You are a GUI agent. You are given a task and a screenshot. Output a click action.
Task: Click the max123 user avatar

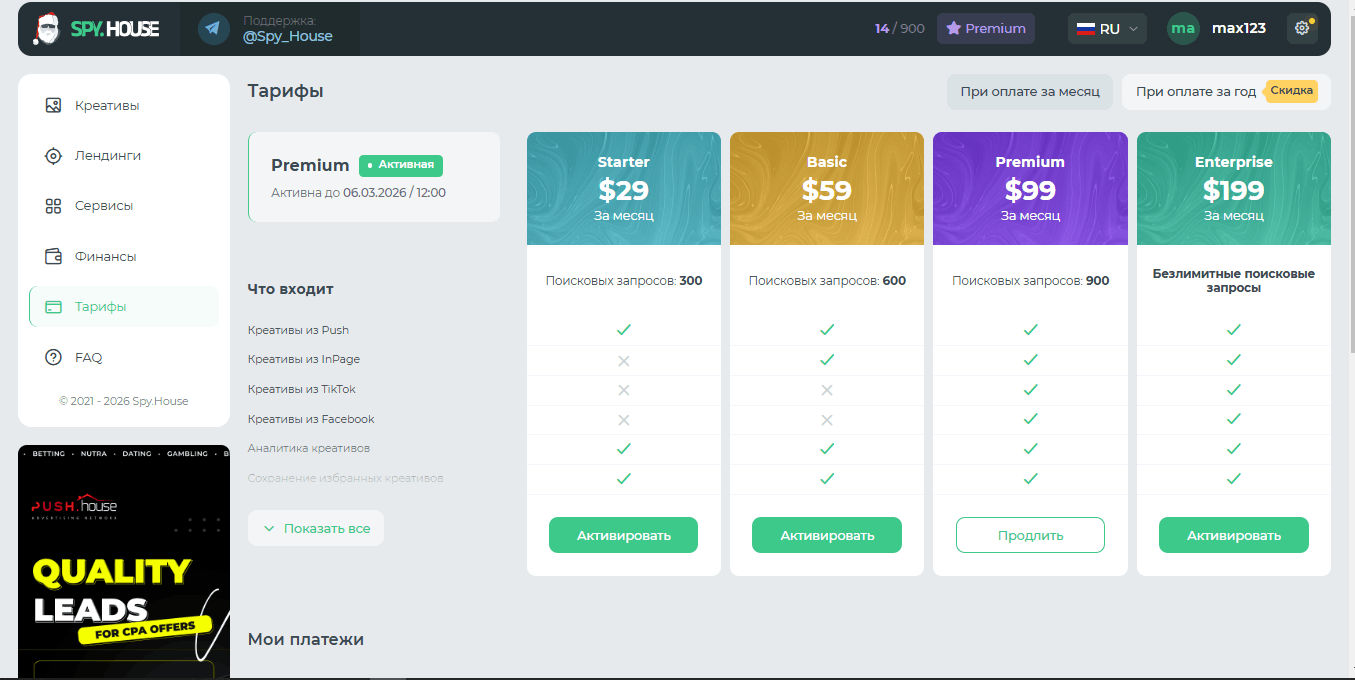(x=1183, y=29)
